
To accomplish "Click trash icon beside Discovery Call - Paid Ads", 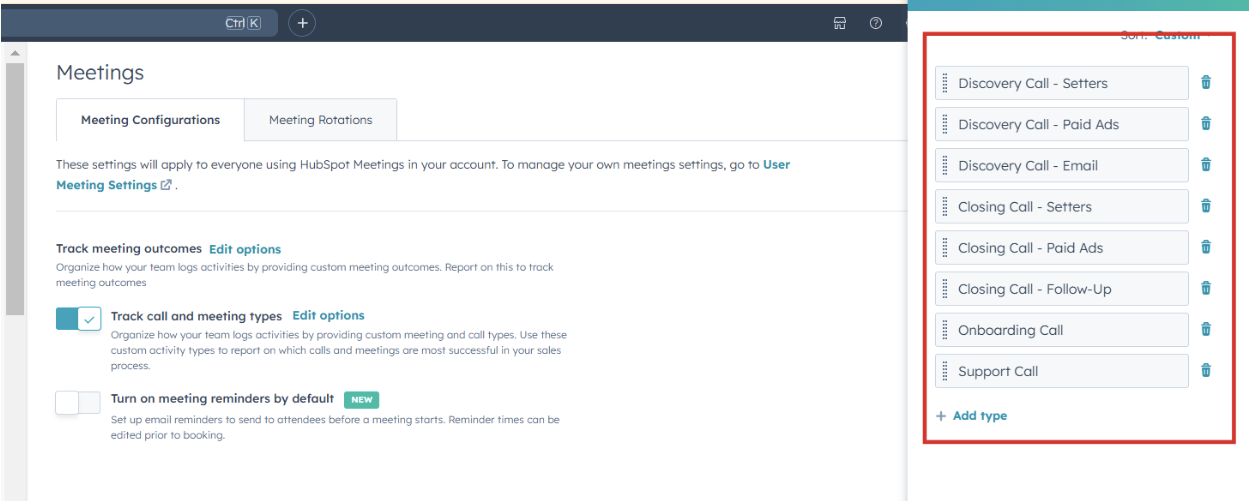I will [1205, 124].
